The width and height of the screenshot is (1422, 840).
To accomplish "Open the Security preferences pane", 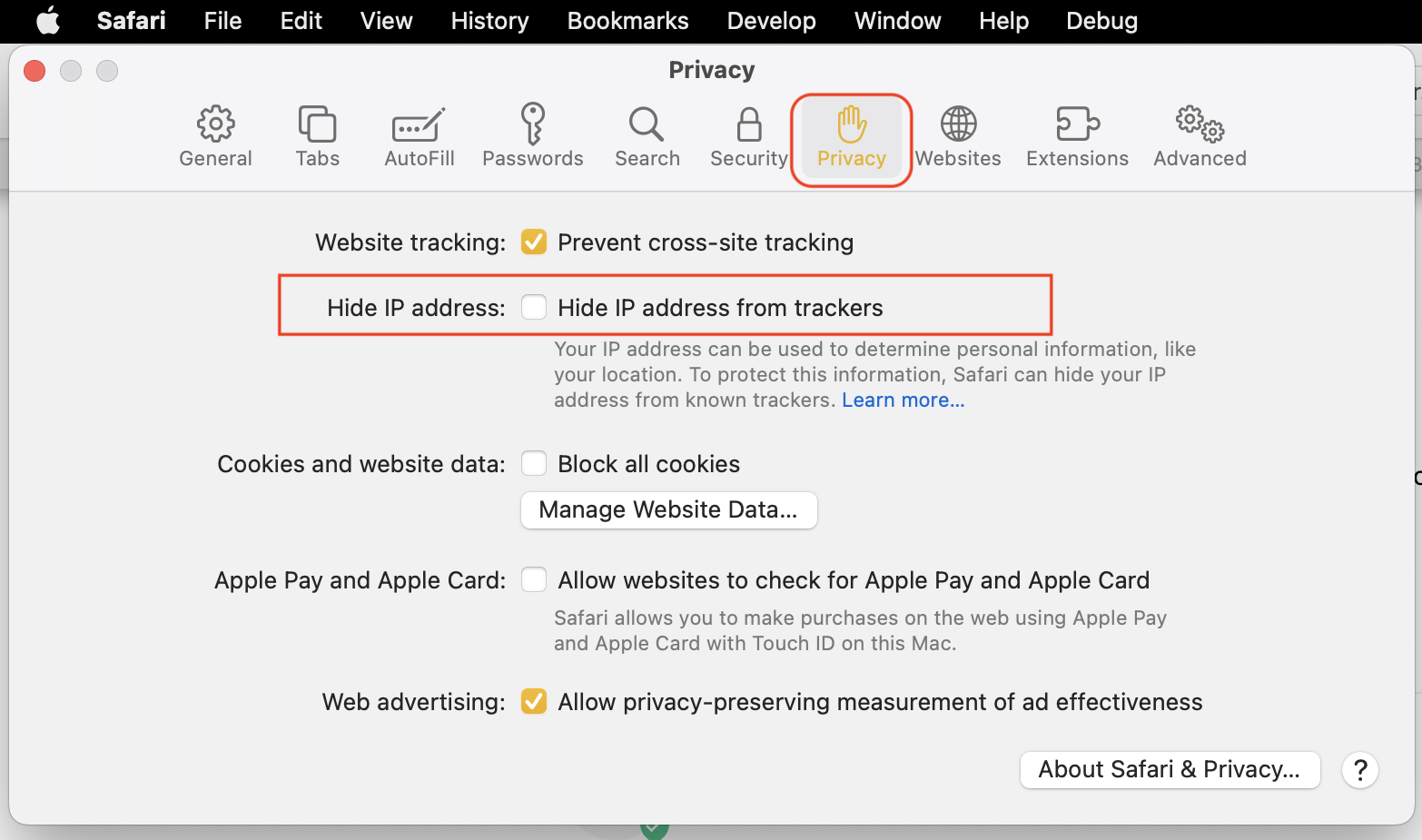I will coord(749,137).
